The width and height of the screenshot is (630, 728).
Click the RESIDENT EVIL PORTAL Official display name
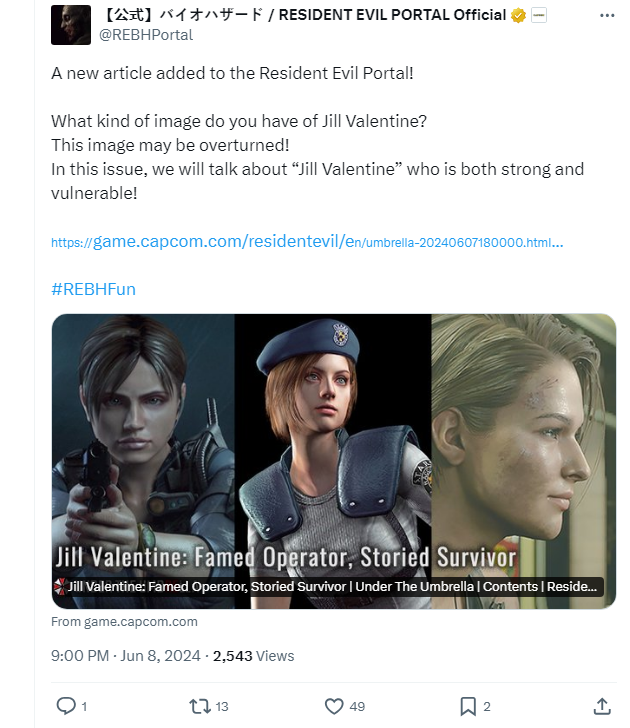[x=300, y=17]
